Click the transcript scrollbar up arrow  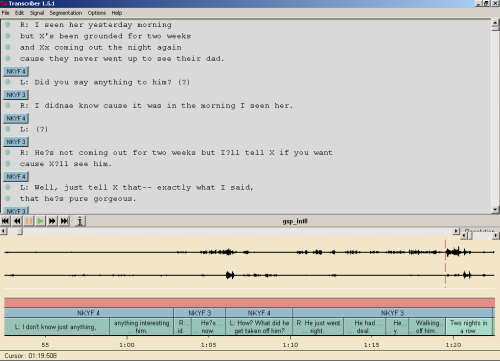[495, 23]
